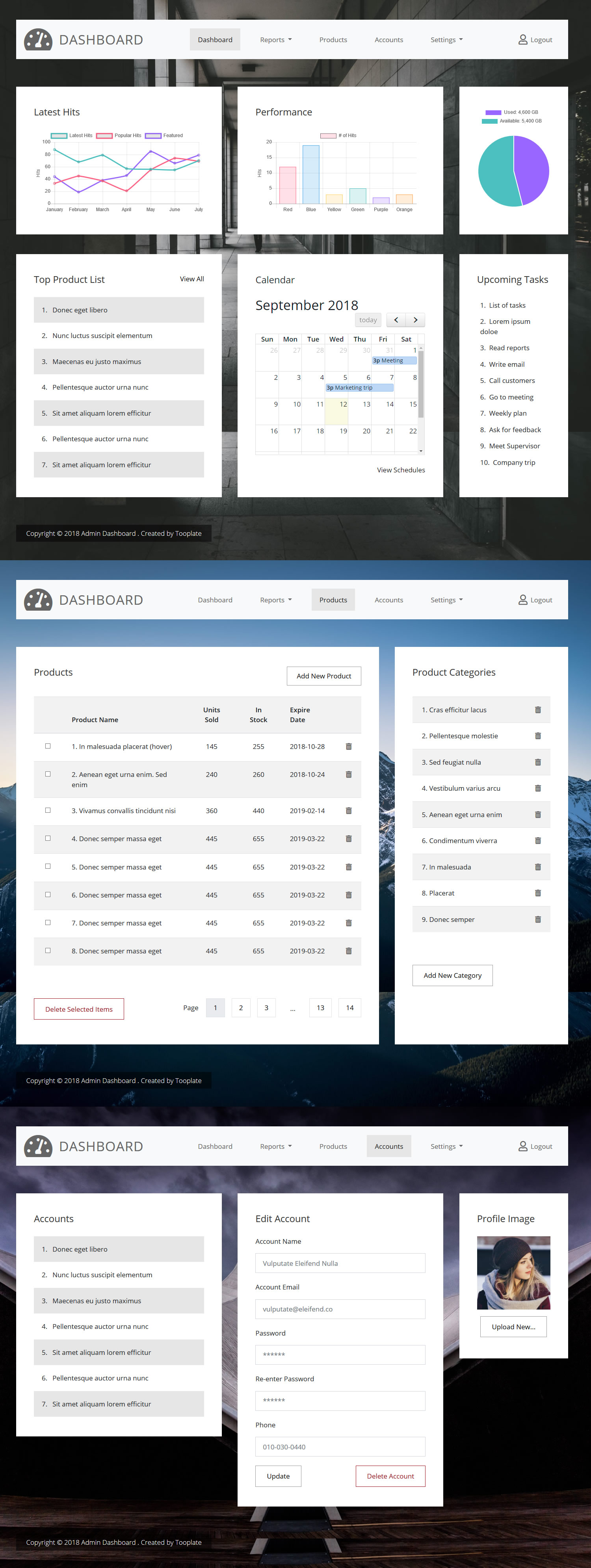Check the box for '2. Aenean eget urna enim. Sed enim'
The width and height of the screenshot is (591, 1568).
click(47, 774)
